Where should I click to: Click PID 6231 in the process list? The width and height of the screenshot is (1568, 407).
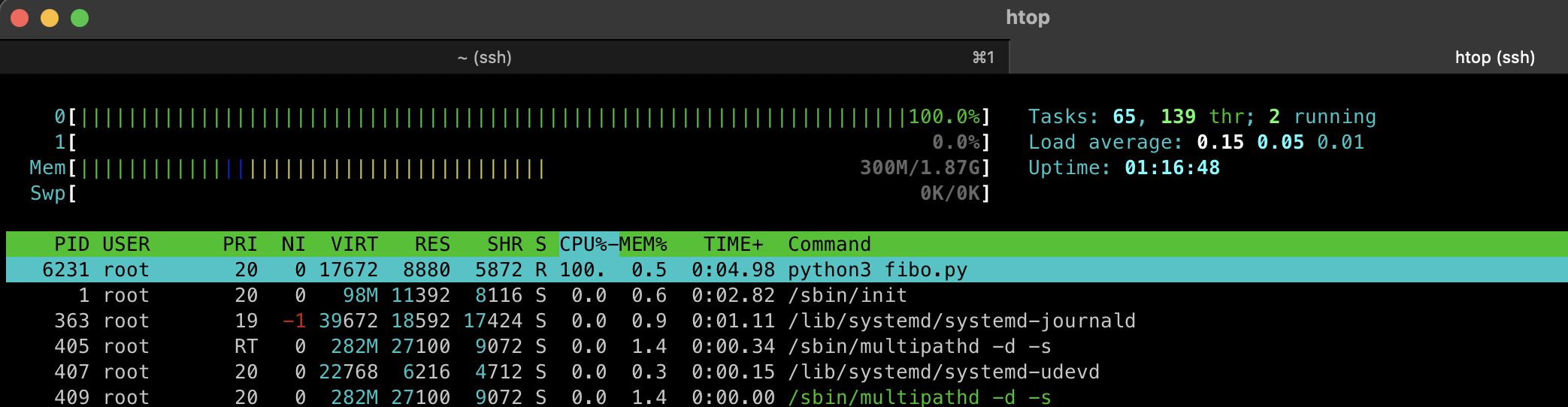pyautogui.click(x=65, y=270)
